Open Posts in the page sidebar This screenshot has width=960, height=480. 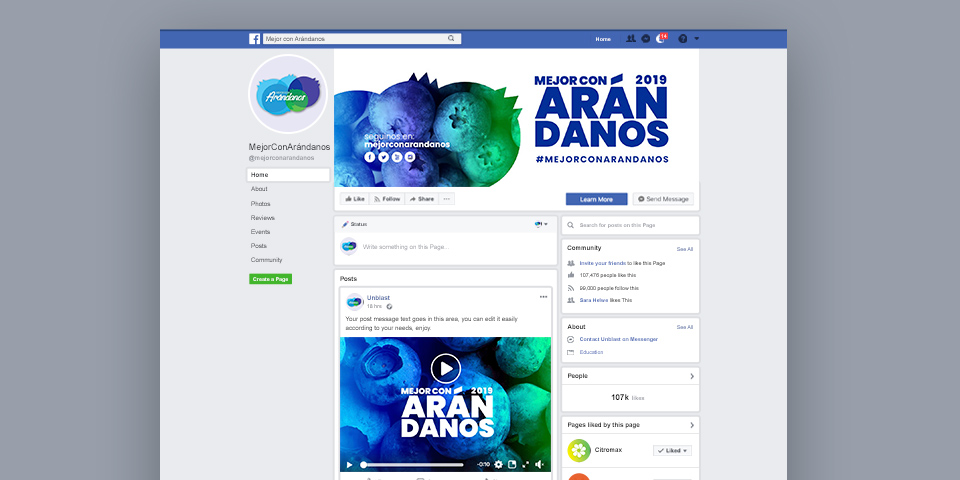(x=258, y=246)
